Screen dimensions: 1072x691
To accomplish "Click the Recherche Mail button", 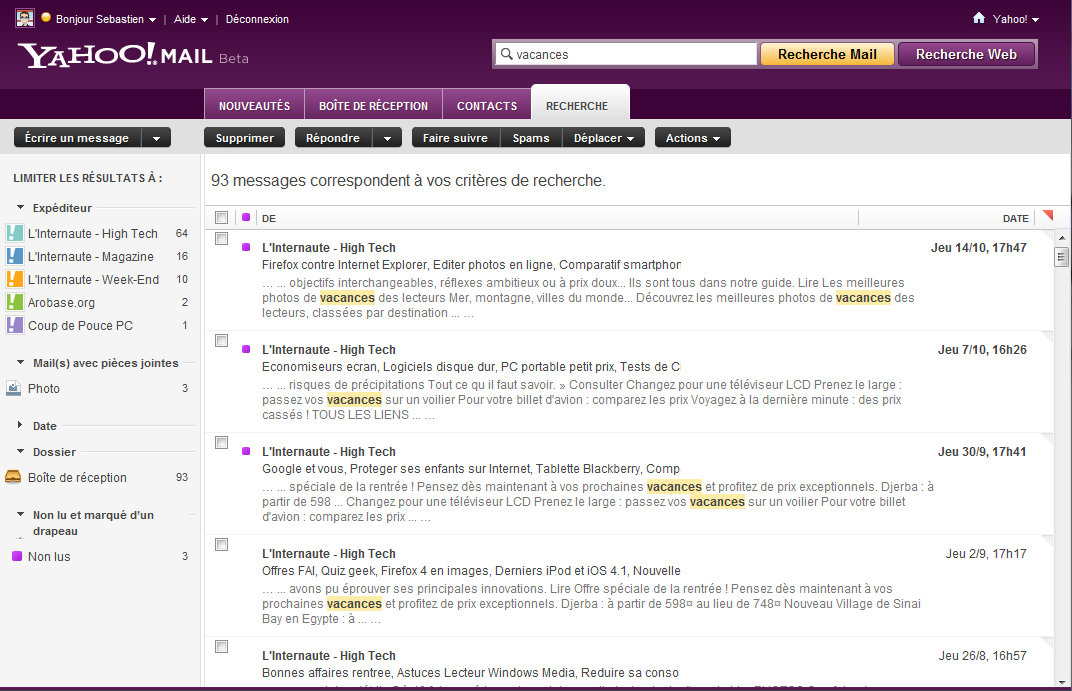I will [x=827, y=54].
